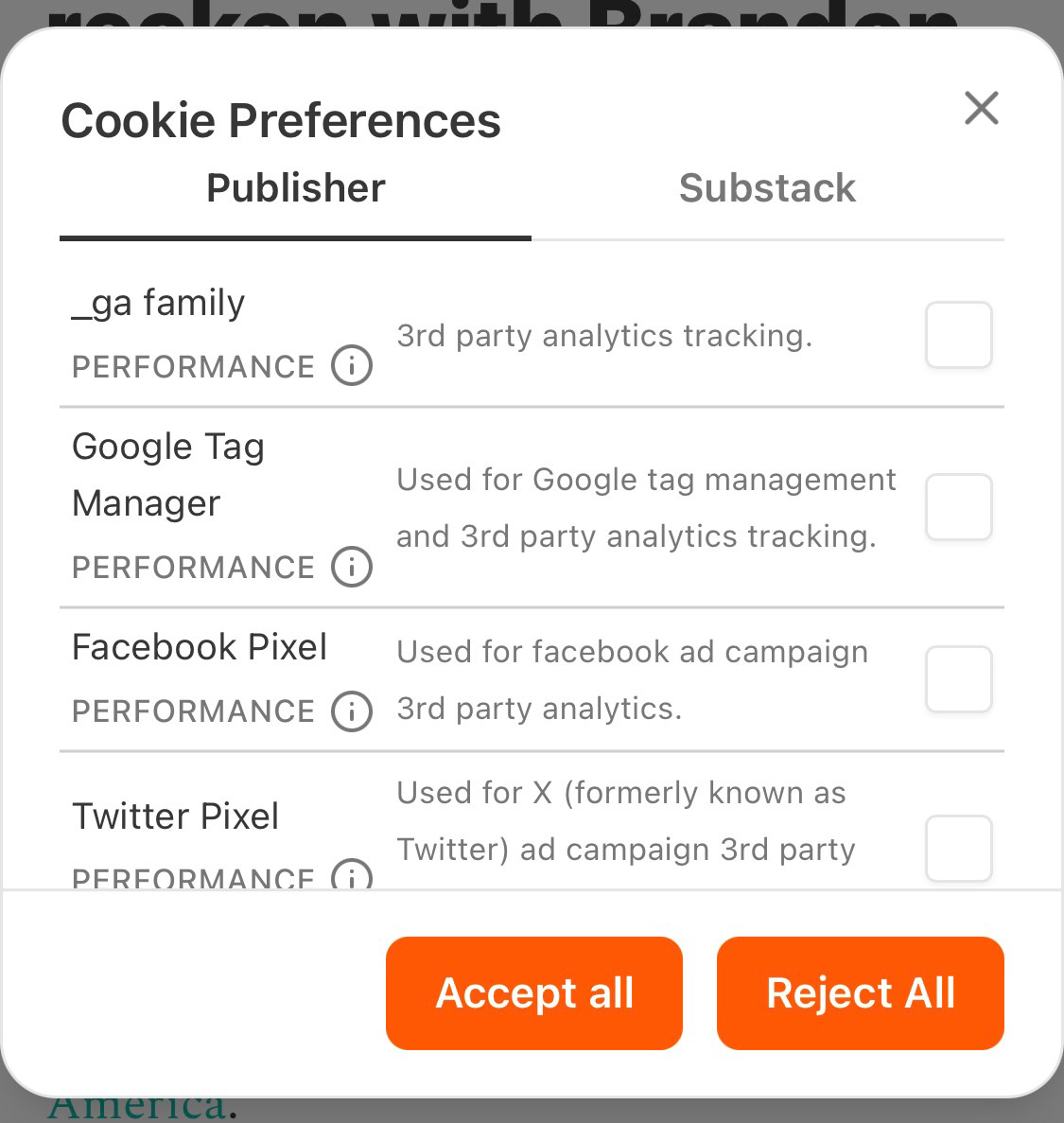Click the Twitter Pixel cookie name

(x=176, y=816)
